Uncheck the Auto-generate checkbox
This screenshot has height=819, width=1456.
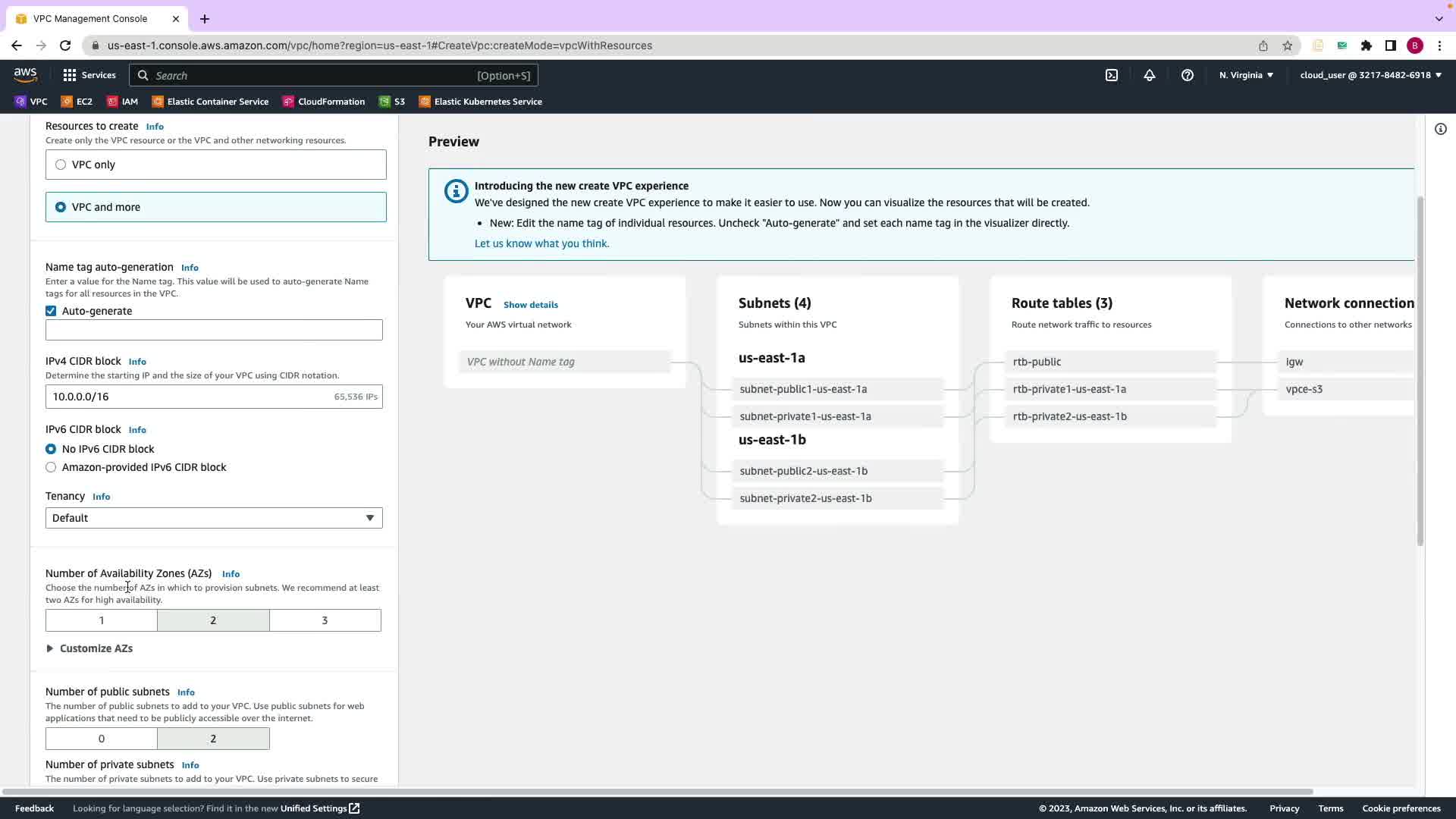coord(51,311)
